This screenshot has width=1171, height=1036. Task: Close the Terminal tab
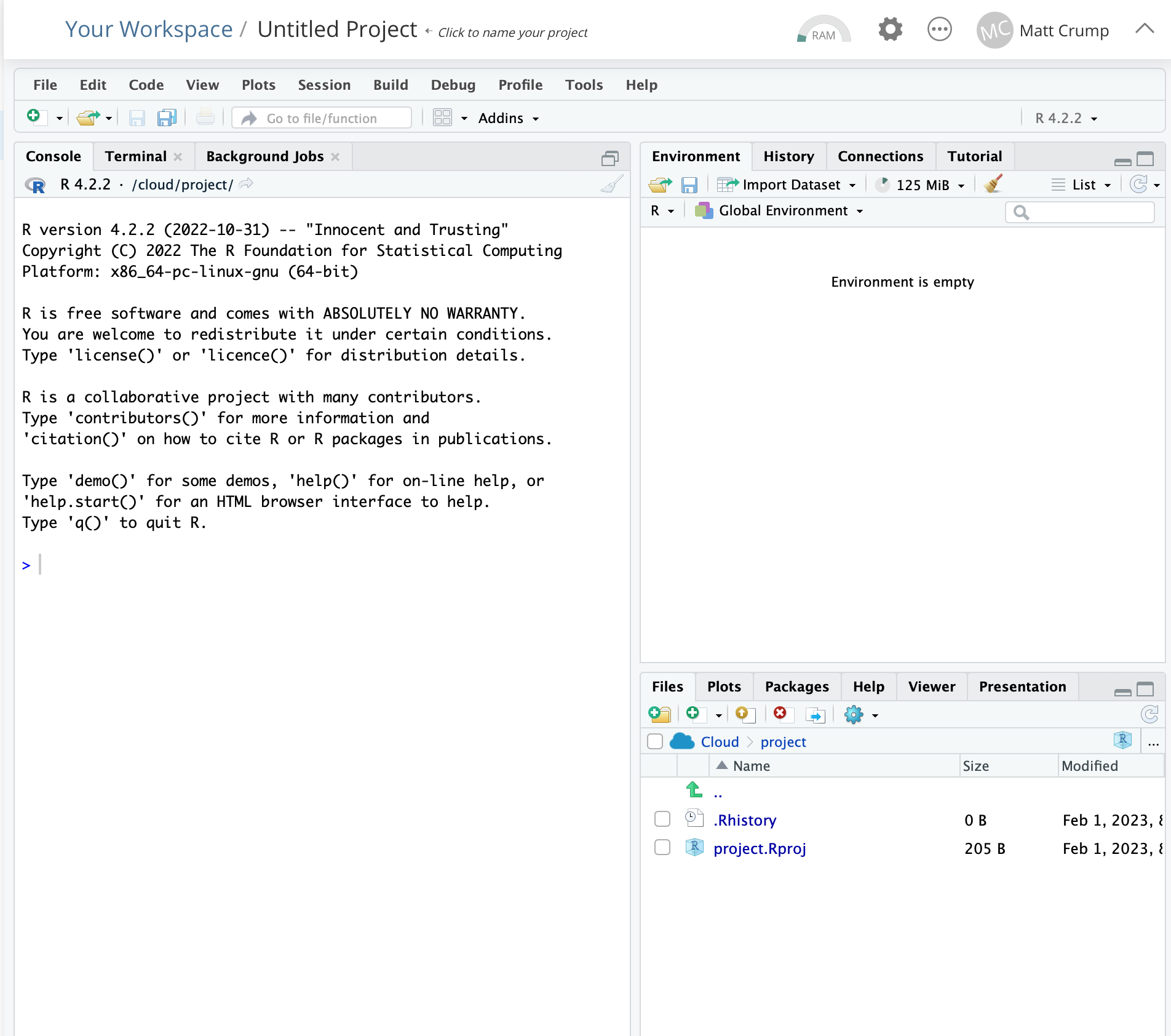click(x=178, y=157)
